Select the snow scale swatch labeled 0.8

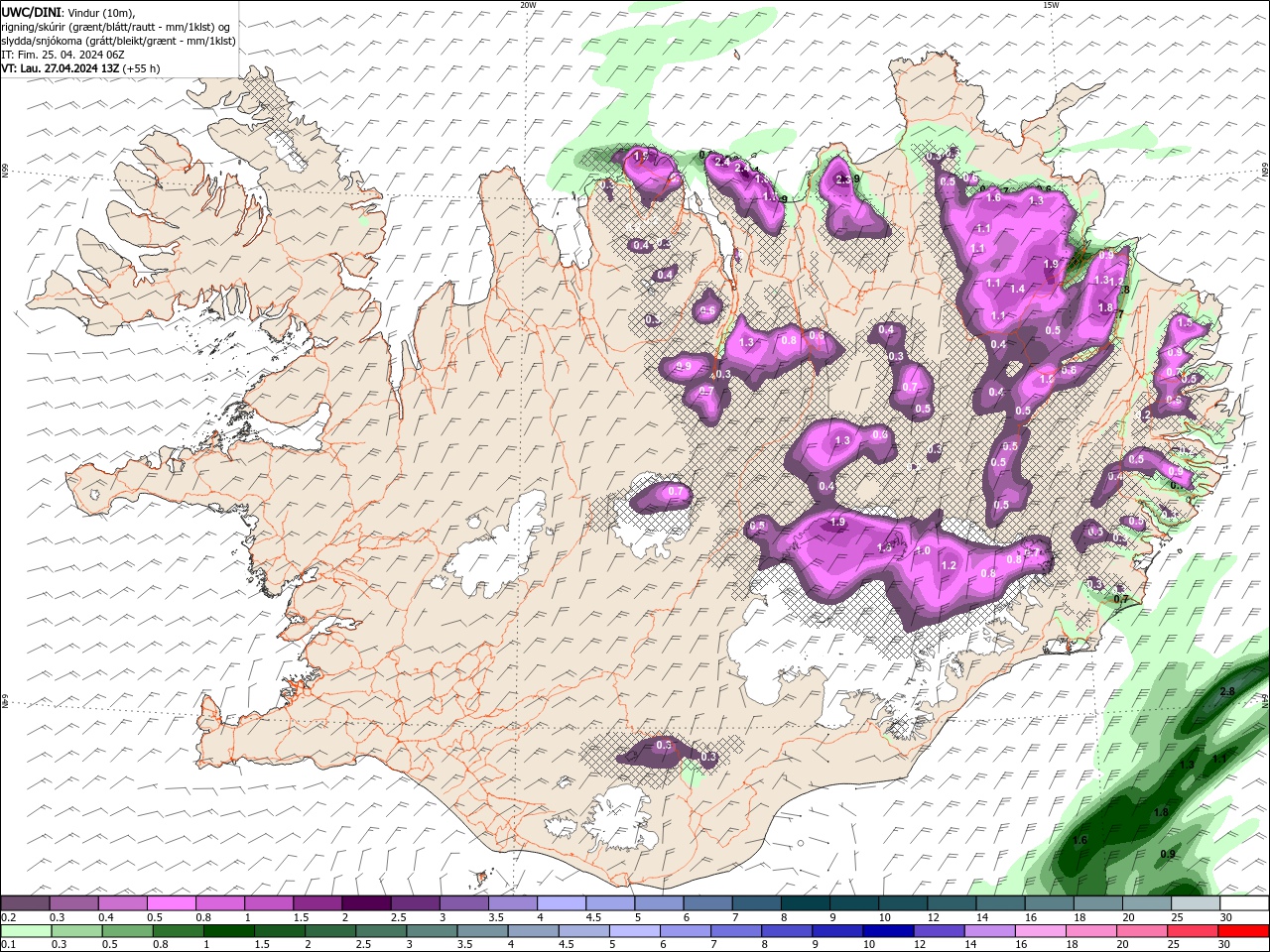pos(220,903)
